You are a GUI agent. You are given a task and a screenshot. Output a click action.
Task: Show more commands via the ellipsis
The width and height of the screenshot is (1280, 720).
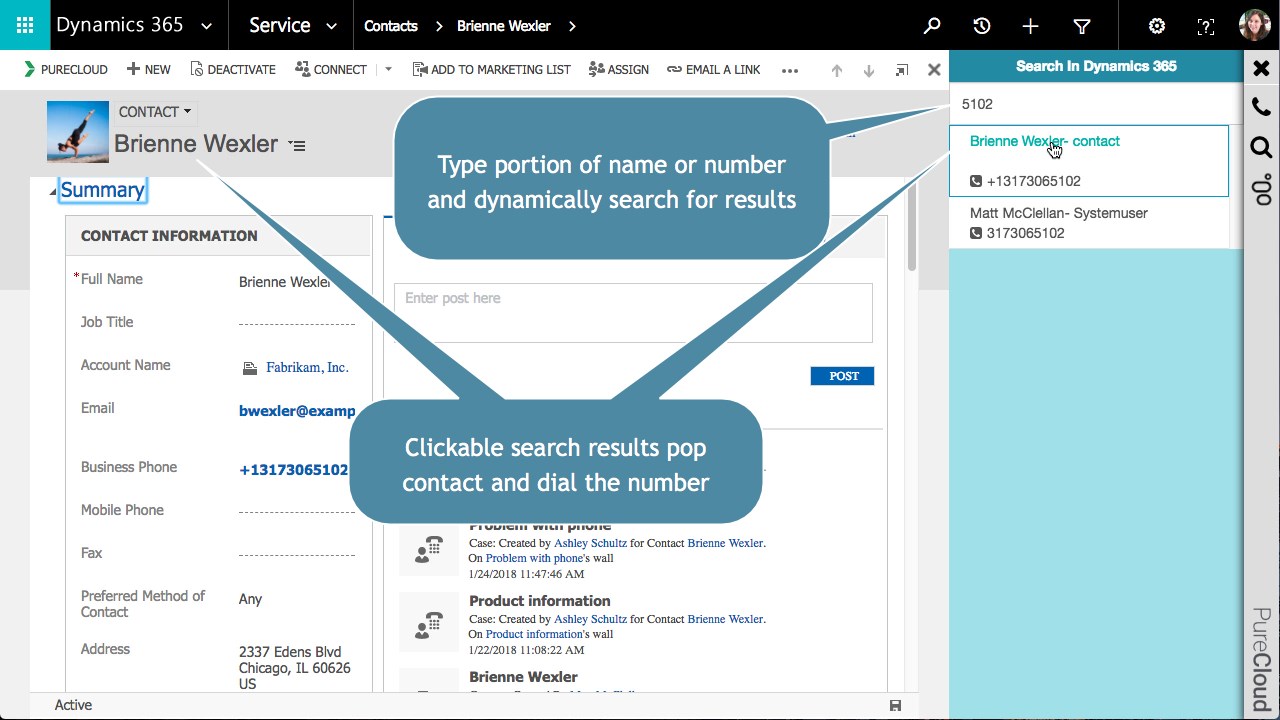click(790, 70)
